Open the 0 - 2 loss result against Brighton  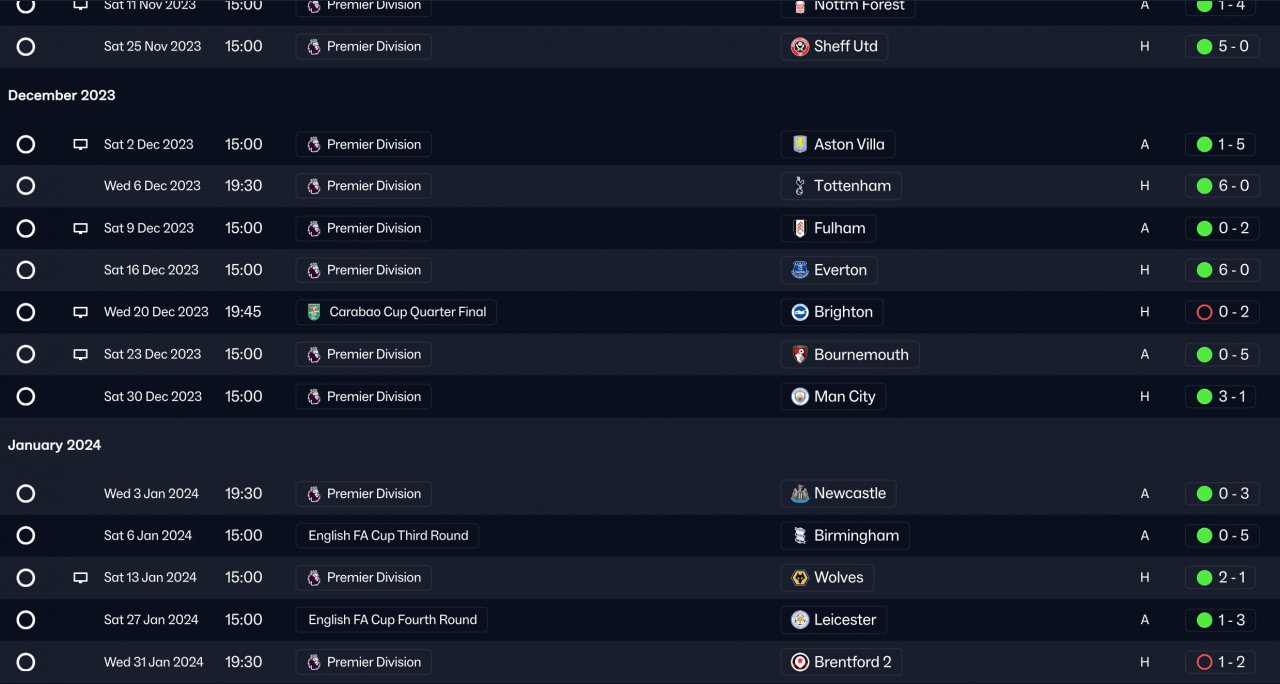tap(1221, 312)
